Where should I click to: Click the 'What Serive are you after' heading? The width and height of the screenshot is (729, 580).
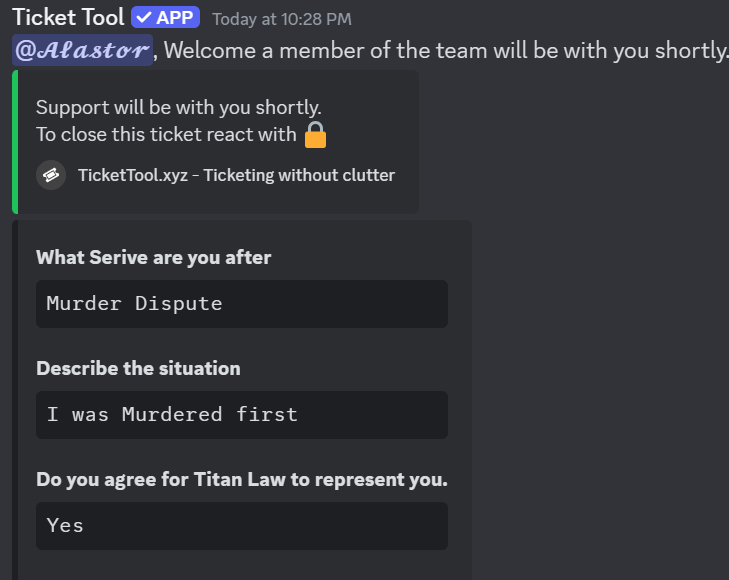[153, 257]
